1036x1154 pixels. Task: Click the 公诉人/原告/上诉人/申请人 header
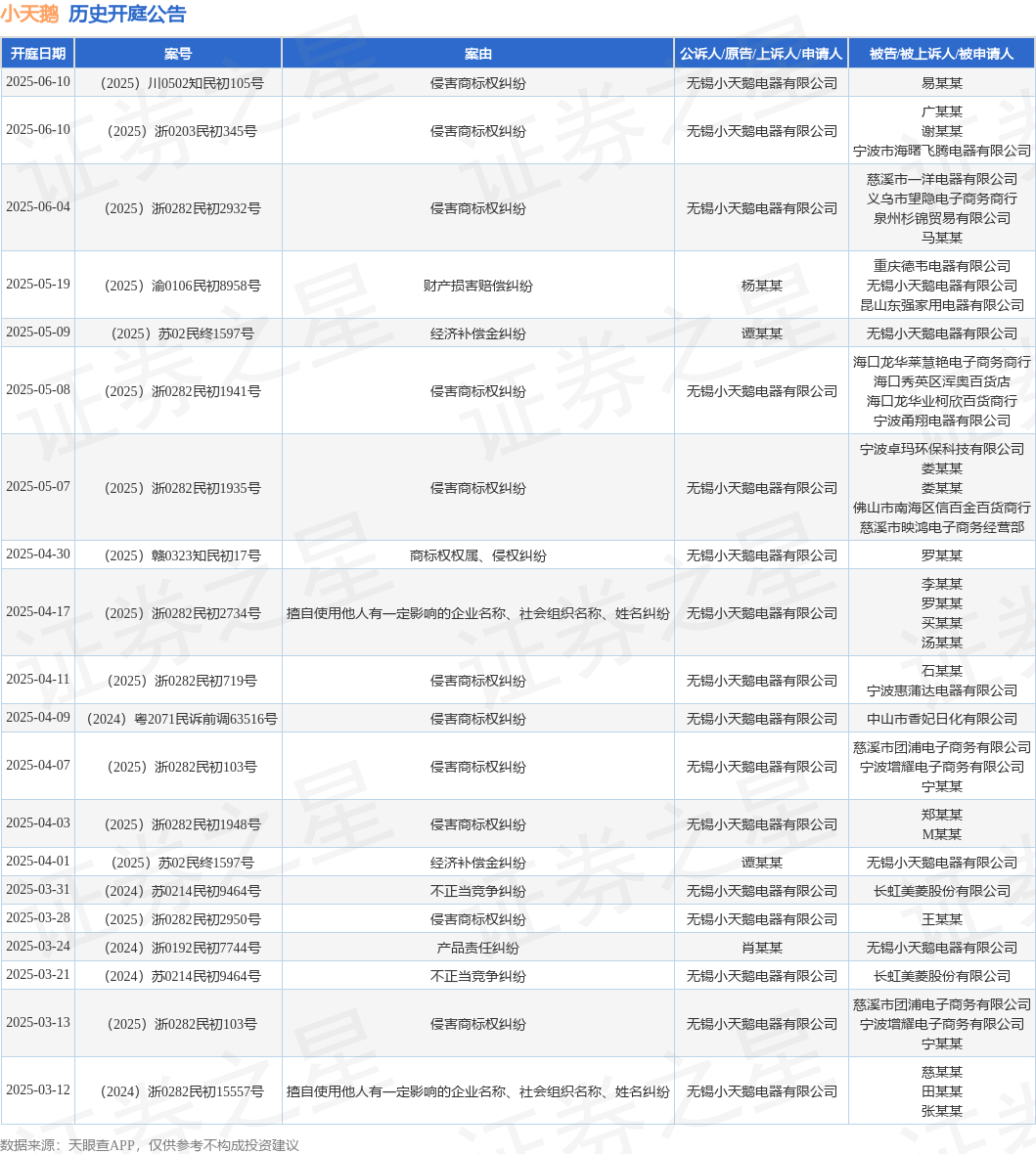coord(761,54)
